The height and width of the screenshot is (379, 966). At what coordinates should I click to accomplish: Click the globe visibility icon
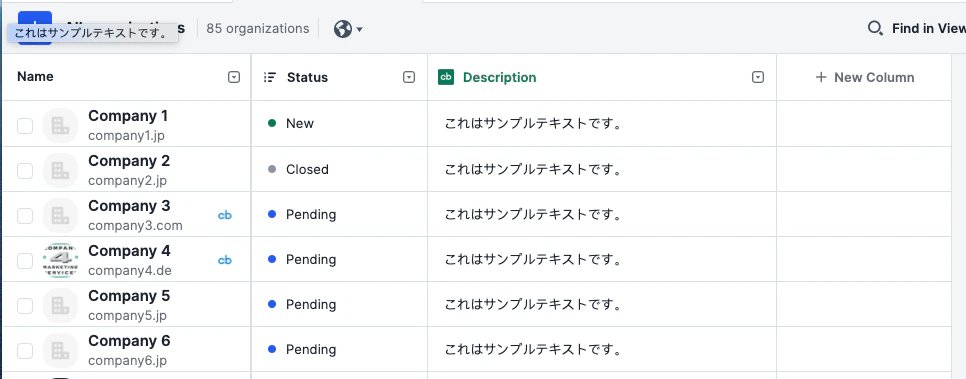click(x=343, y=29)
